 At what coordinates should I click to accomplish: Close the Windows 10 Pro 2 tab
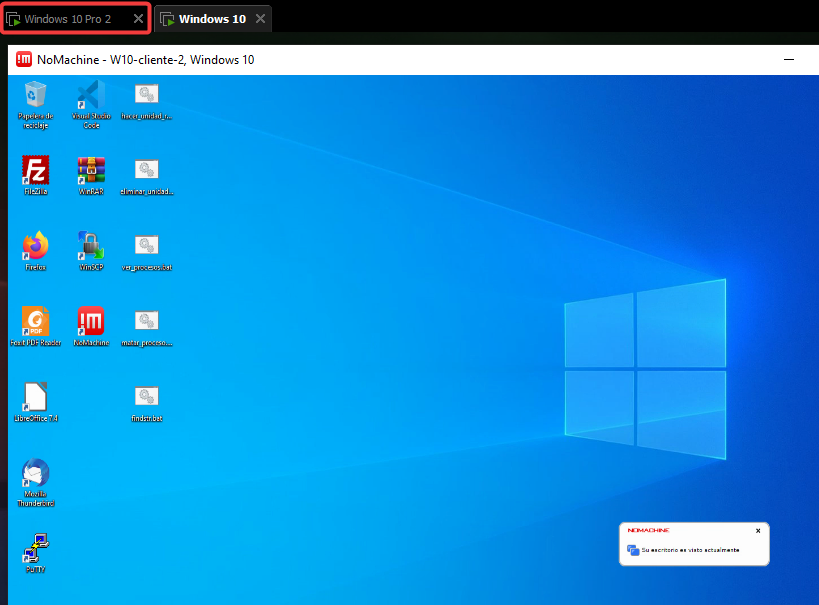pyautogui.click(x=139, y=19)
